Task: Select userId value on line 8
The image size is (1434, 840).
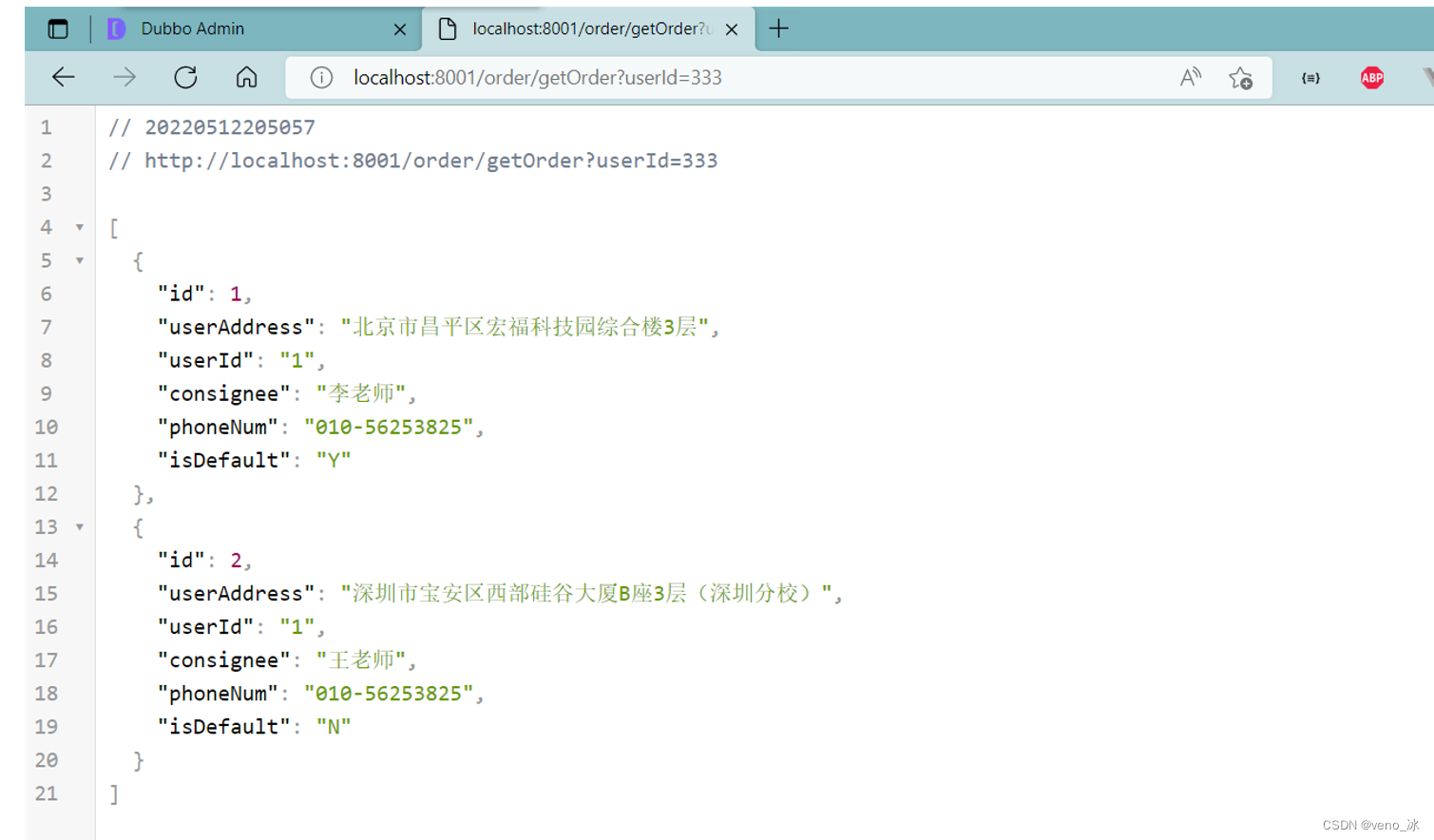Action: pyautogui.click(x=296, y=360)
